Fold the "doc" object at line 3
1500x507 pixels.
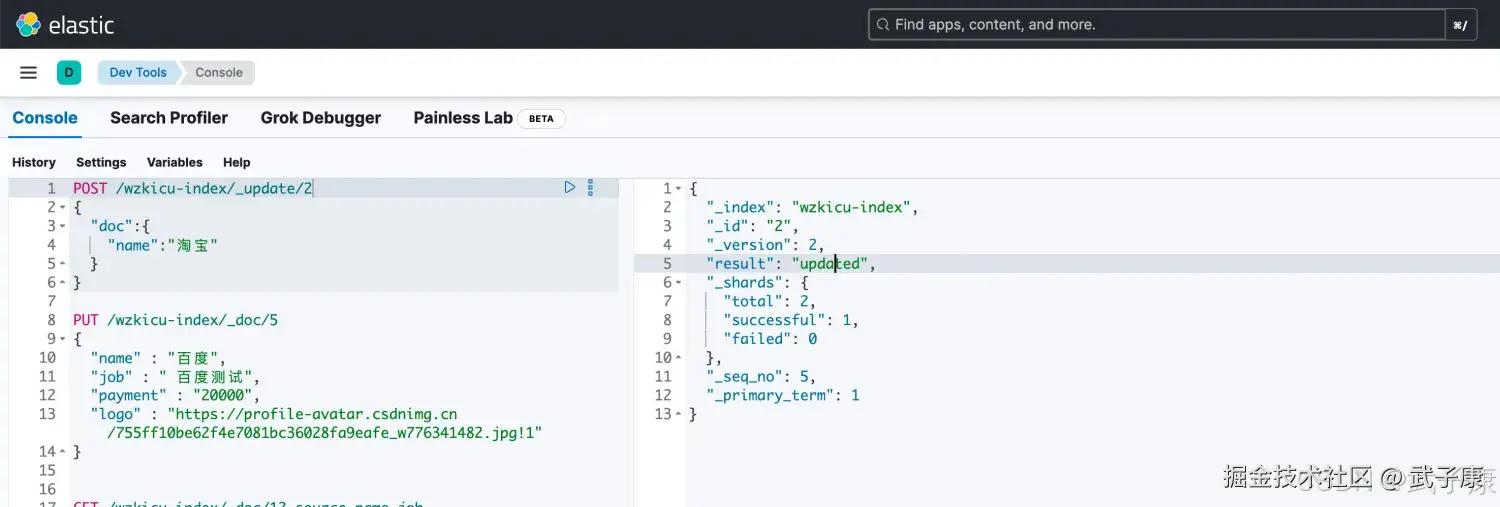coord(62,226)
